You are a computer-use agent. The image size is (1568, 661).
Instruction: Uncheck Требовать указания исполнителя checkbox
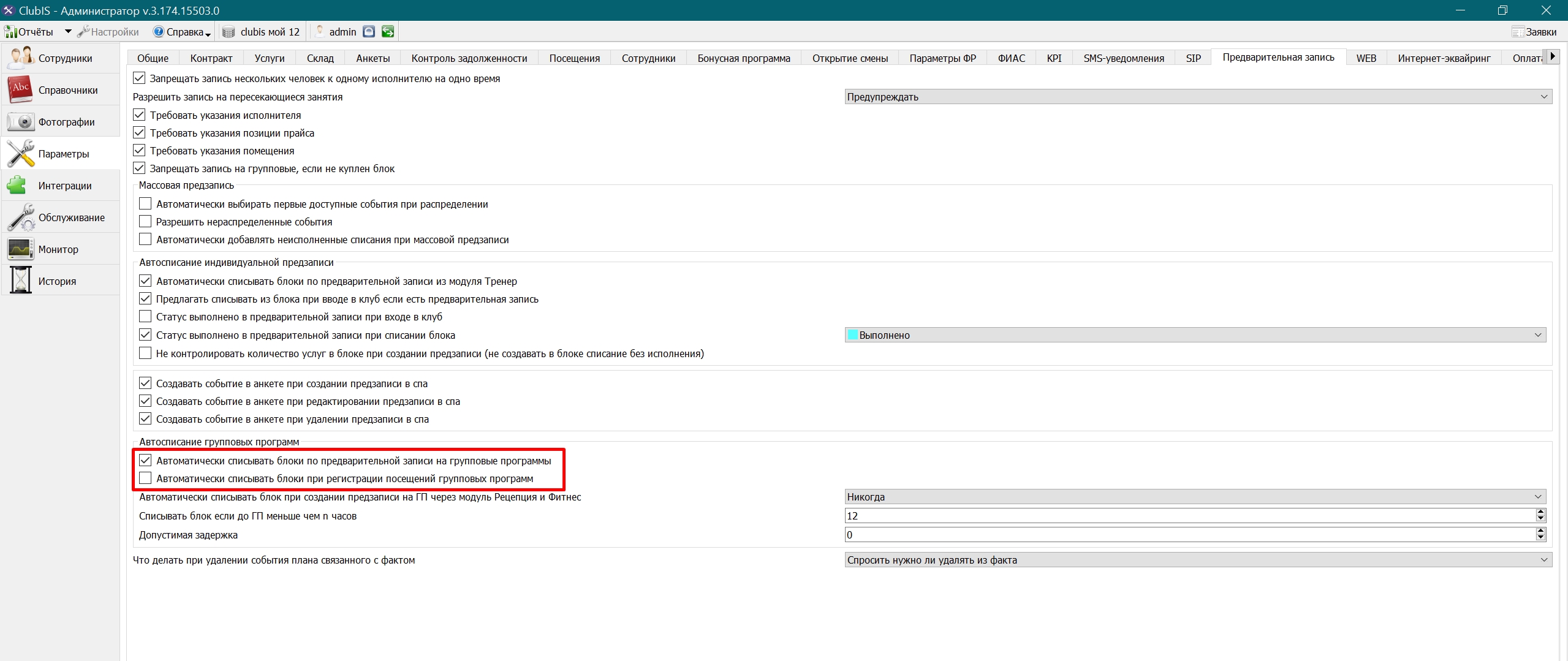(x=140, y=115)
